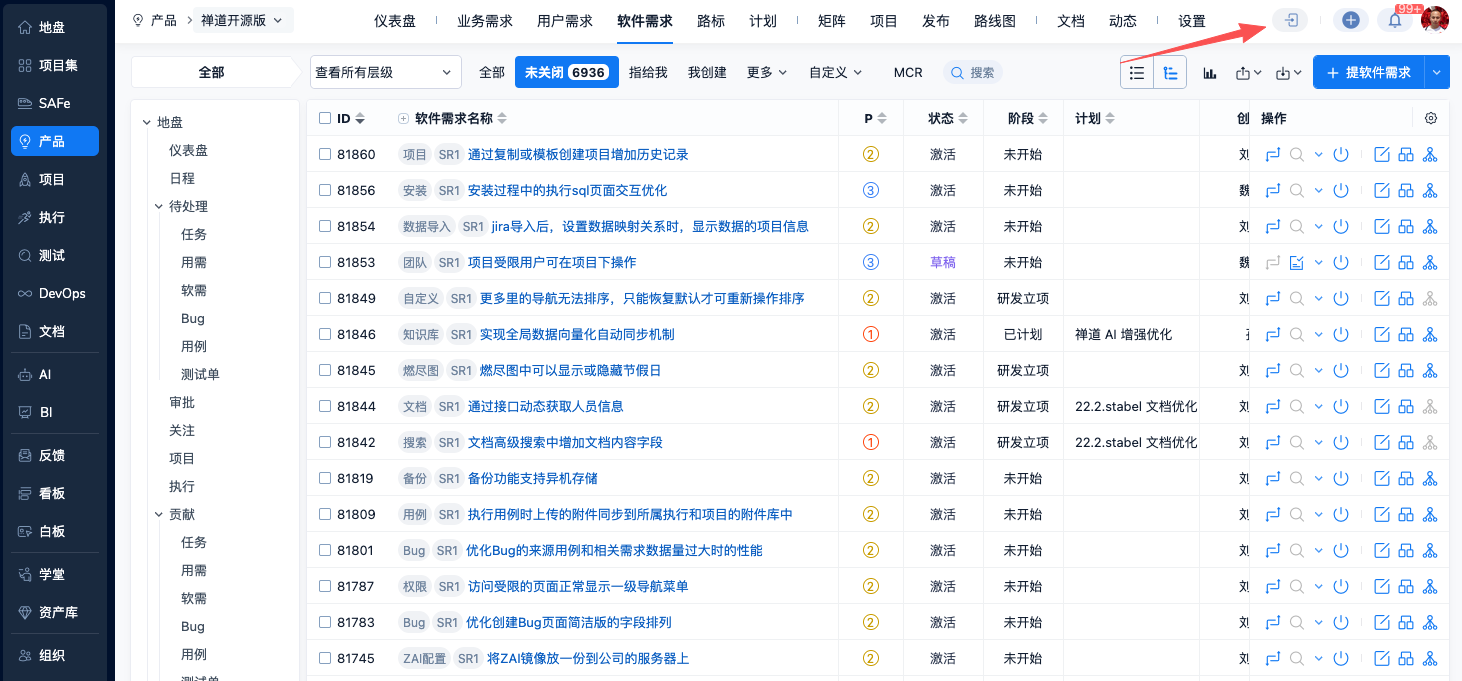
Task: Click the blue plus quick-create icon
Action: pos(1350,20)
